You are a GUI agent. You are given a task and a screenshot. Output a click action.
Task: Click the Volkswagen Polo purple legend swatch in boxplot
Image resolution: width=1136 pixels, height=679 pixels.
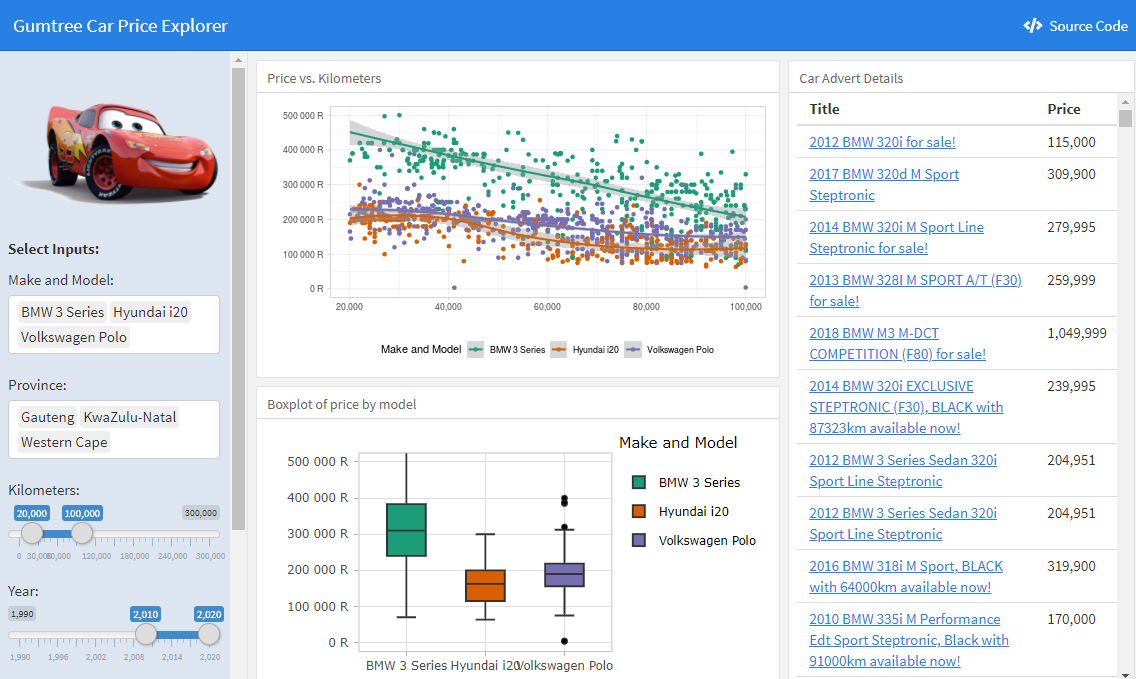pyautogui.click(x=638, y=540)
